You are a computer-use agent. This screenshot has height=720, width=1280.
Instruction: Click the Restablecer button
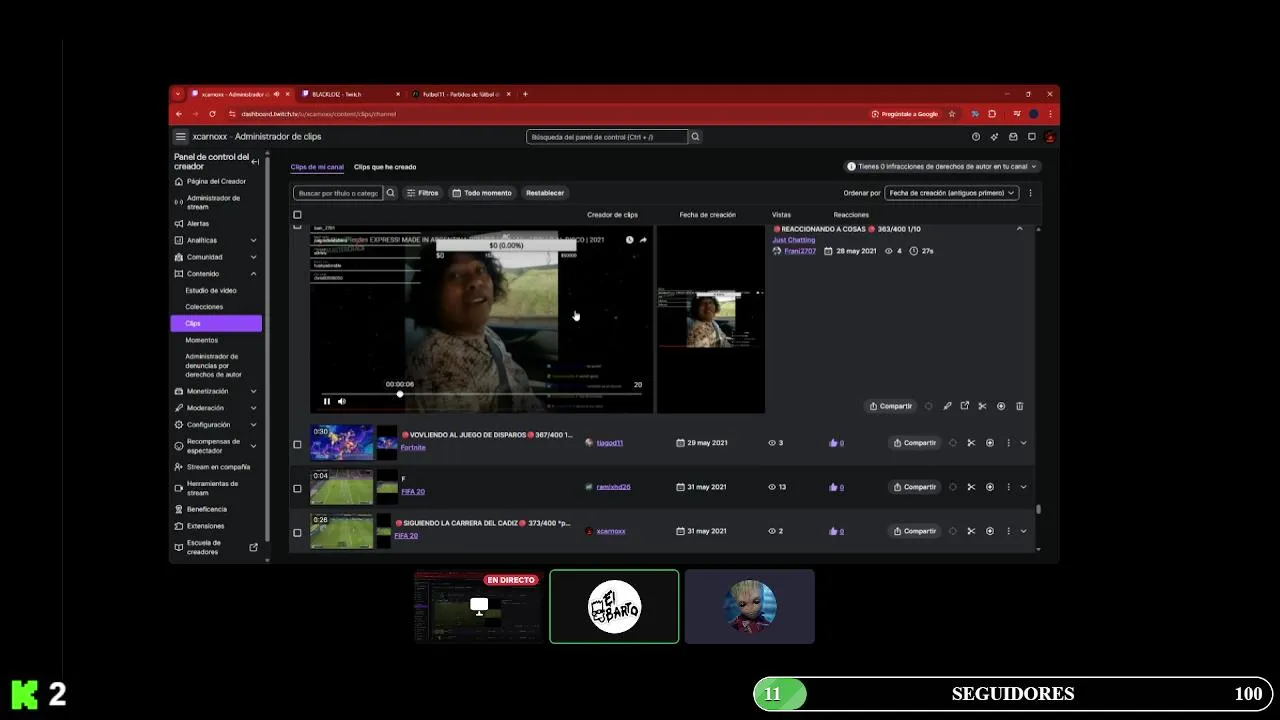pyautogui.click(x=545, y=193)
